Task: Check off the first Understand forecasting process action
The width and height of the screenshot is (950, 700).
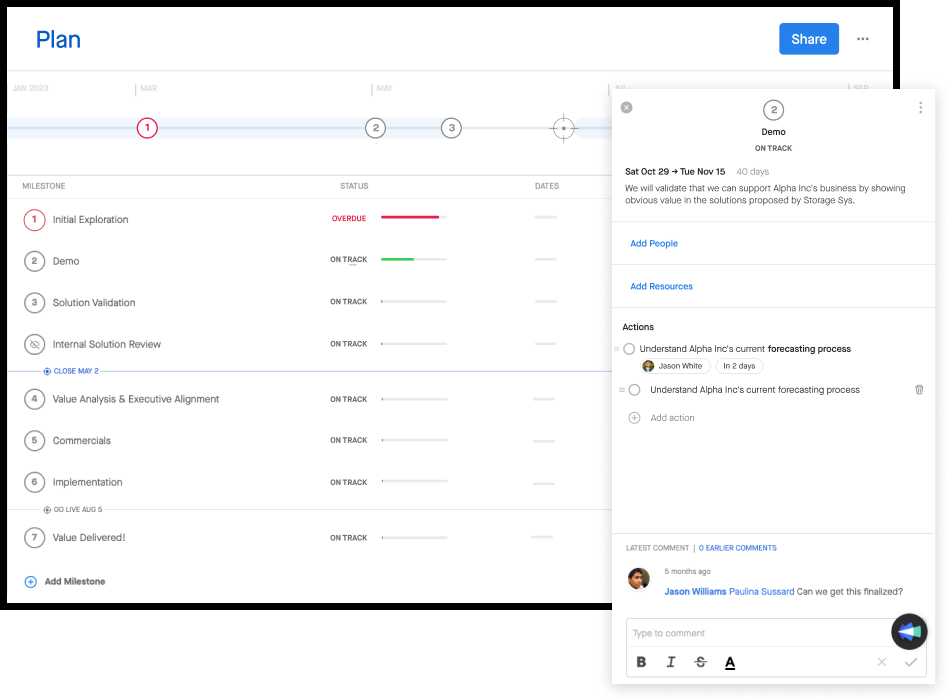Action: point(631,348)
